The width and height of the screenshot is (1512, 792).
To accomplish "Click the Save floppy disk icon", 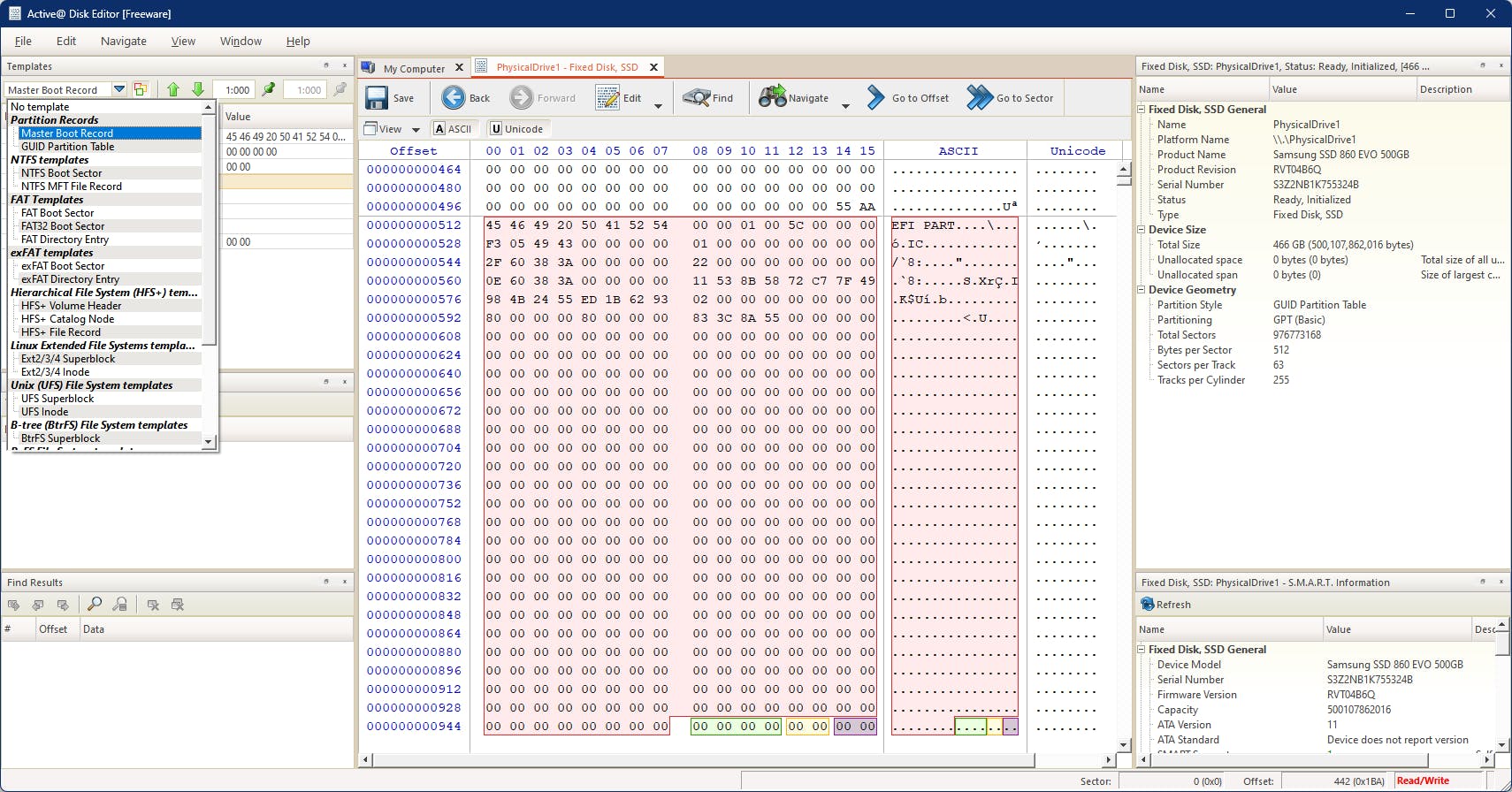I will click(x=377, y=97).
